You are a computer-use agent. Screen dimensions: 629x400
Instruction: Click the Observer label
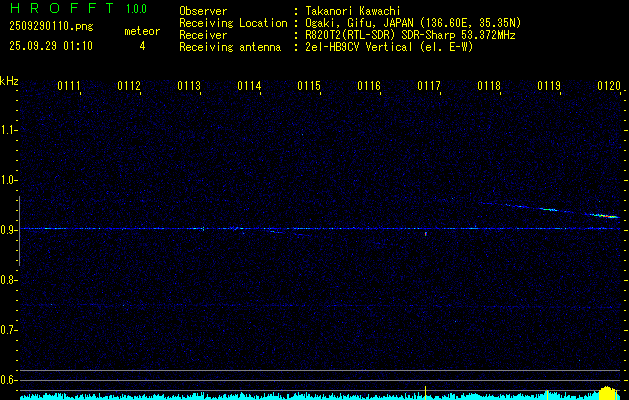[203, 11]
